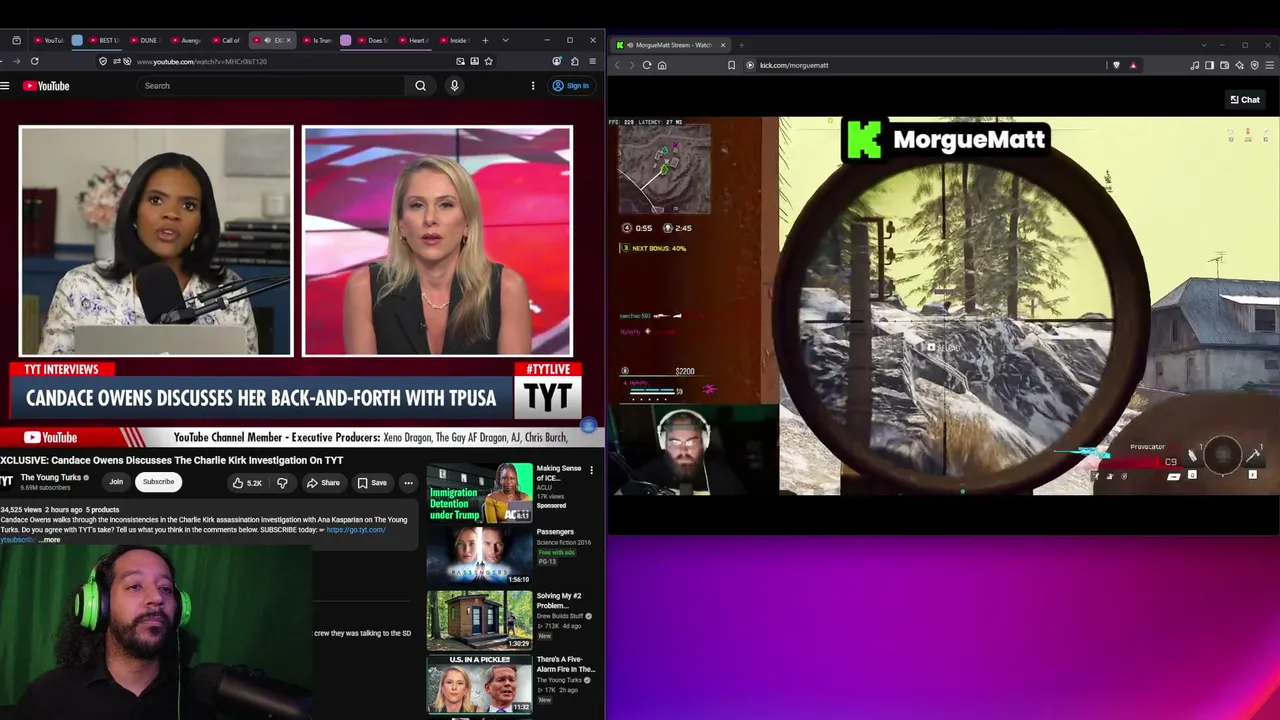Go to home page in Kick browser window
Image resolution: width=1280 pixels, height=720 pixels.
[662, 65]
